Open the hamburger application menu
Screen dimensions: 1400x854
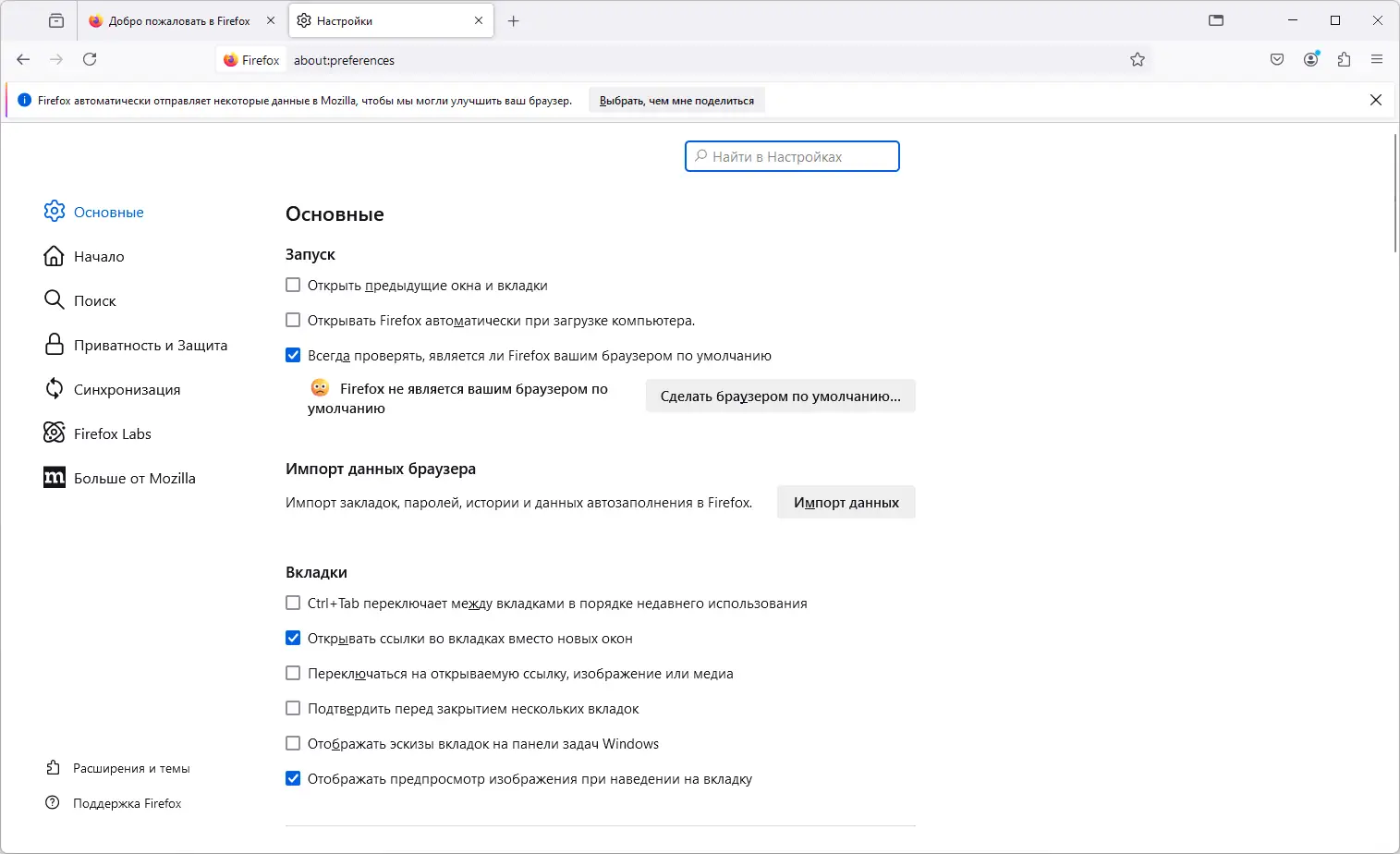[1377, 59]
